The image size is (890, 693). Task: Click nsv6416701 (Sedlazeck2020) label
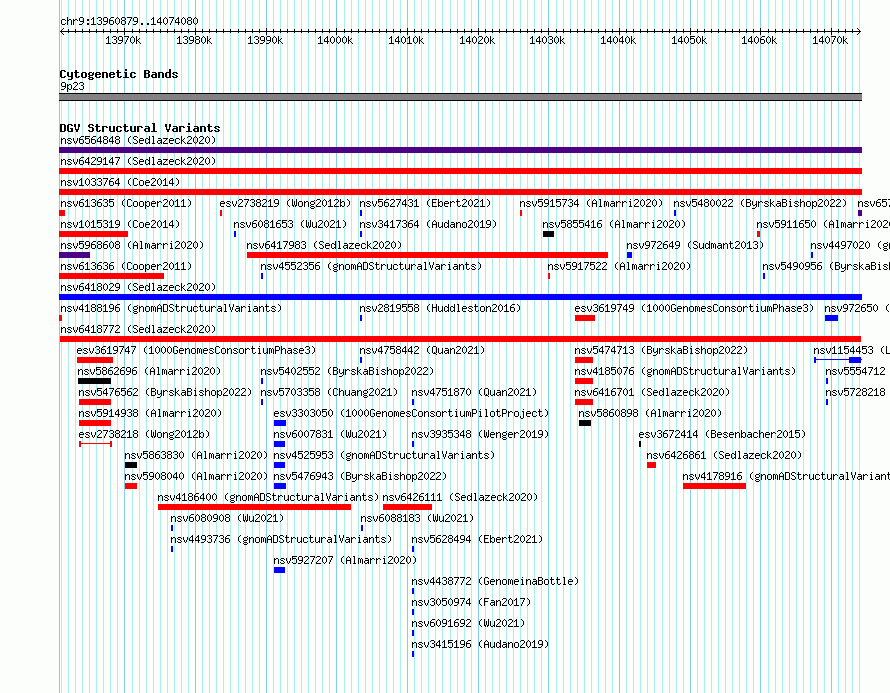652,392
